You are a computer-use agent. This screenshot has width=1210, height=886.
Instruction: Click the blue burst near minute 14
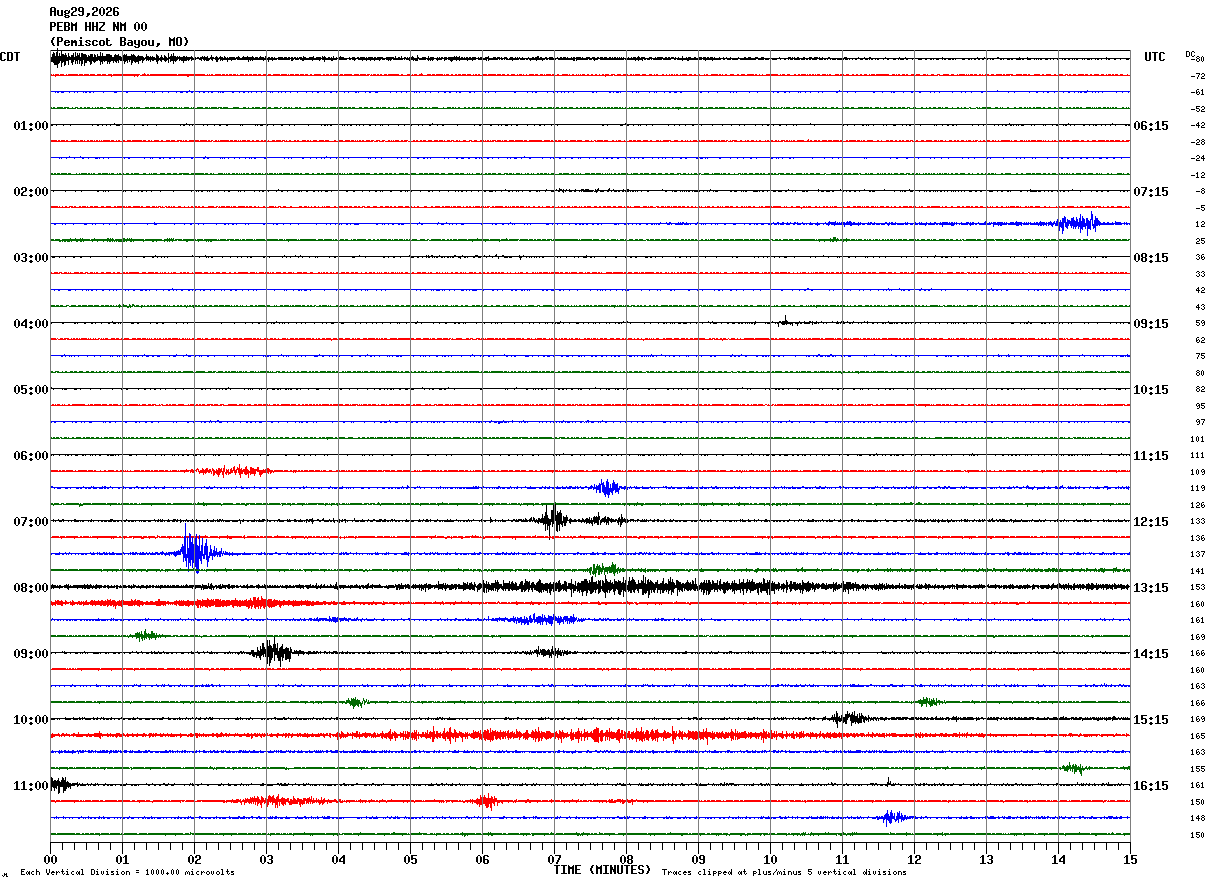coord(1079,223)
